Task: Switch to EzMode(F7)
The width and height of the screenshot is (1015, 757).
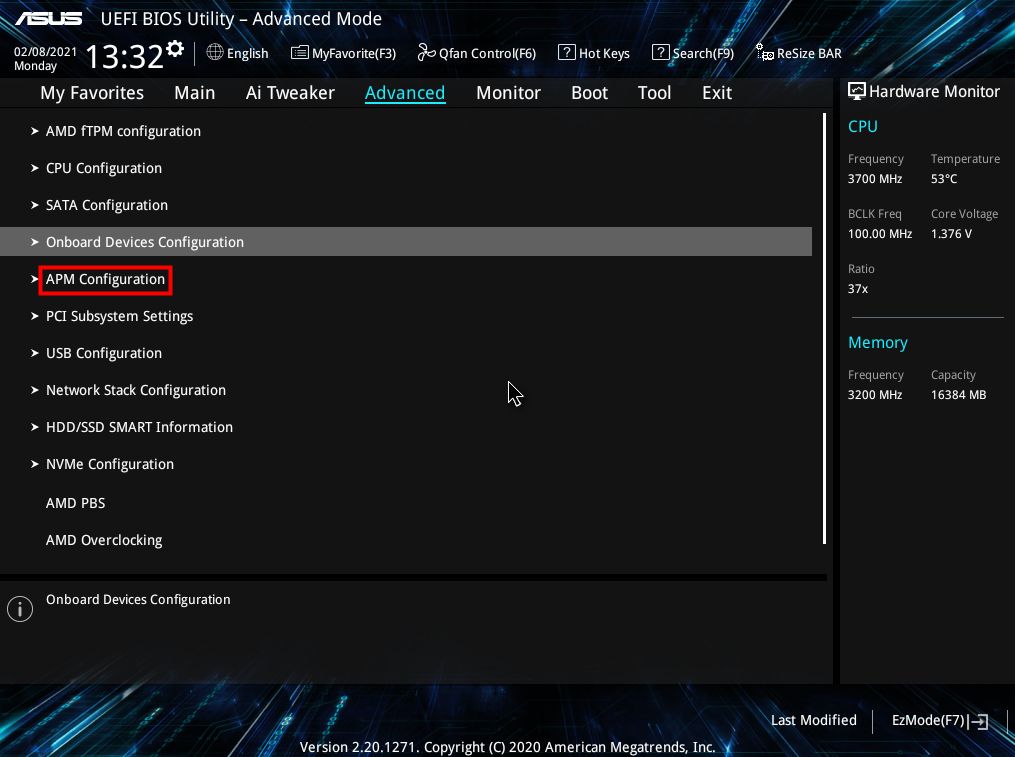Action: [x=940, y=721]
